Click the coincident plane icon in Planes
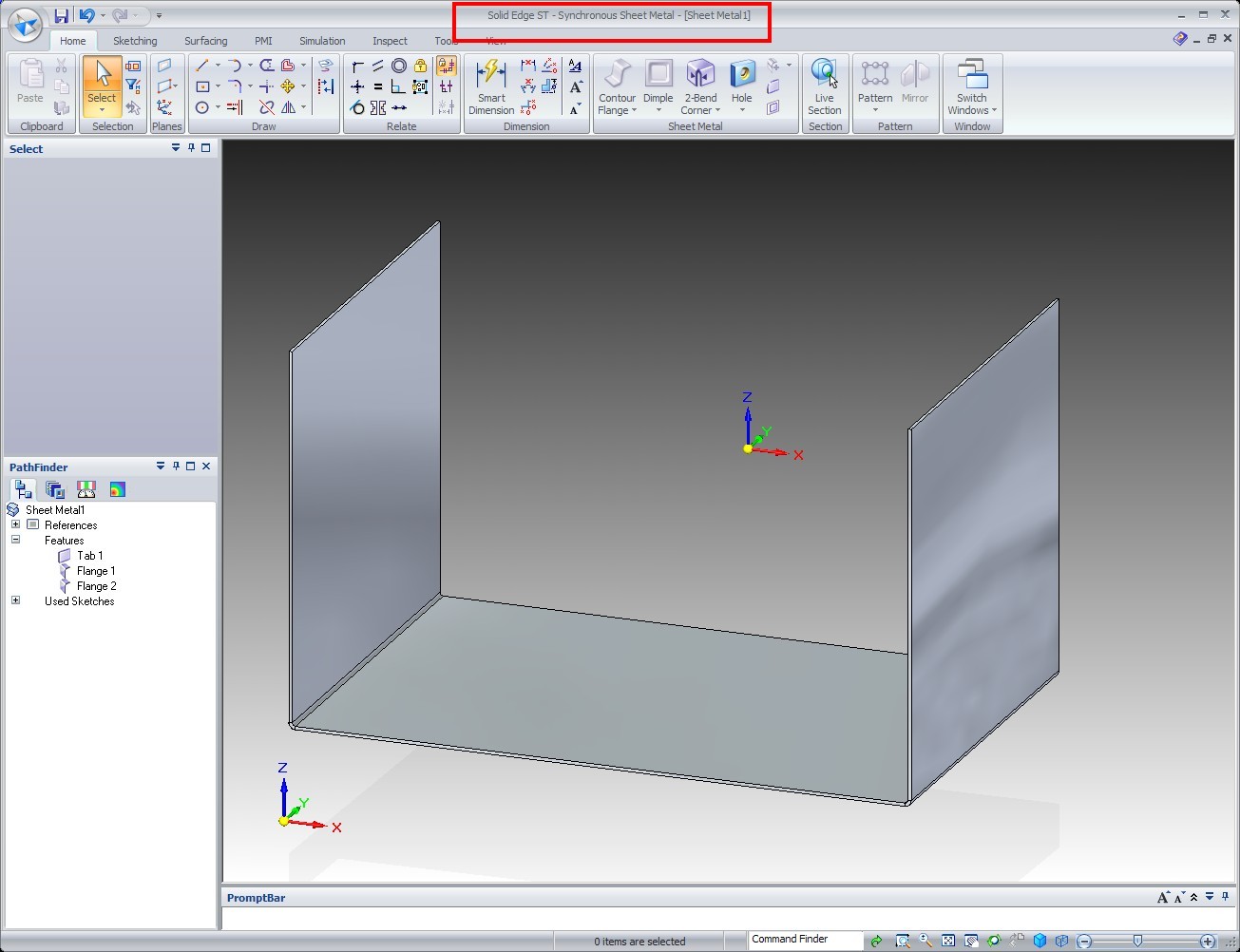 (164, 66)
